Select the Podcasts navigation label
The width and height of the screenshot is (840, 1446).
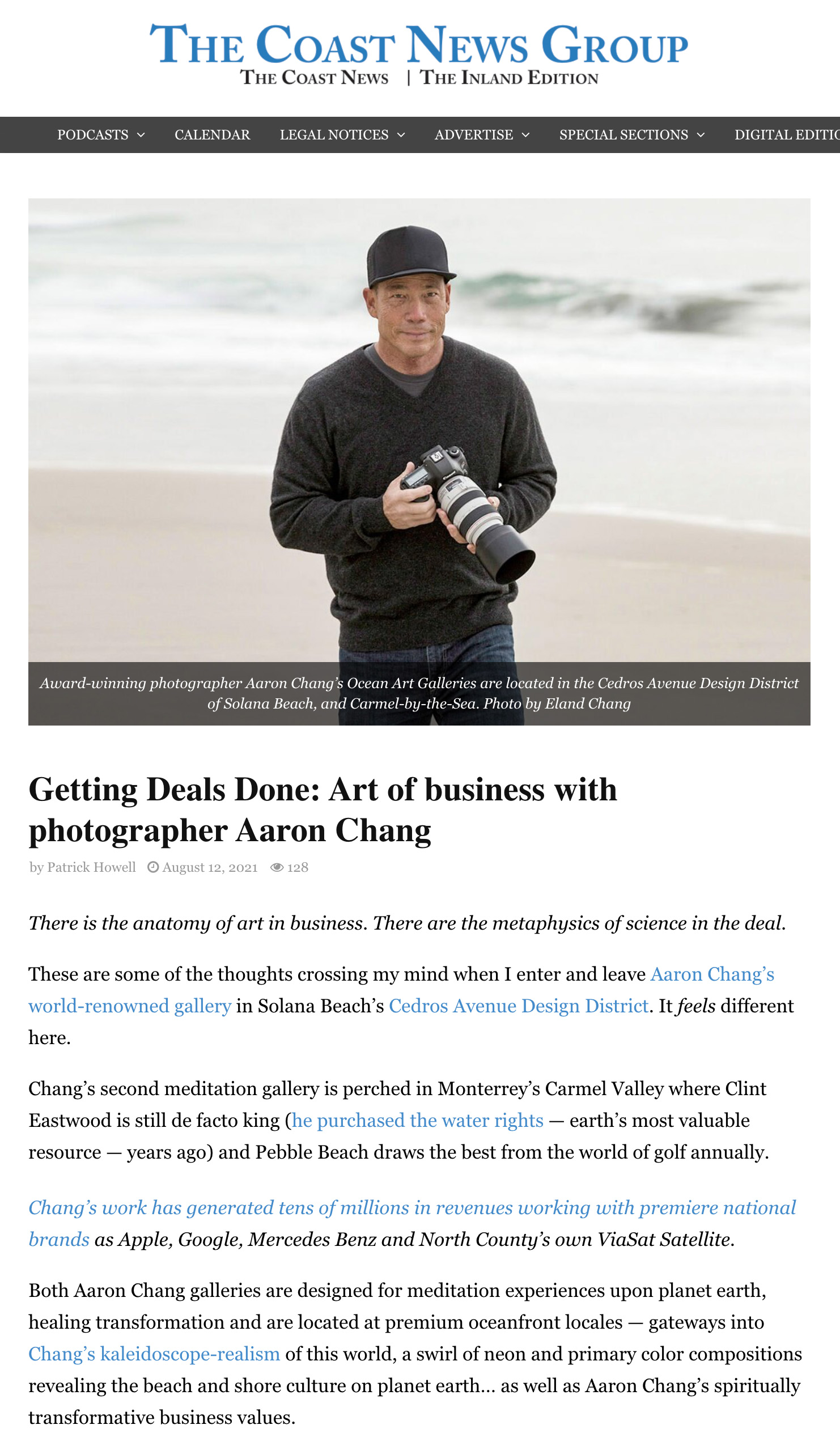92,135
